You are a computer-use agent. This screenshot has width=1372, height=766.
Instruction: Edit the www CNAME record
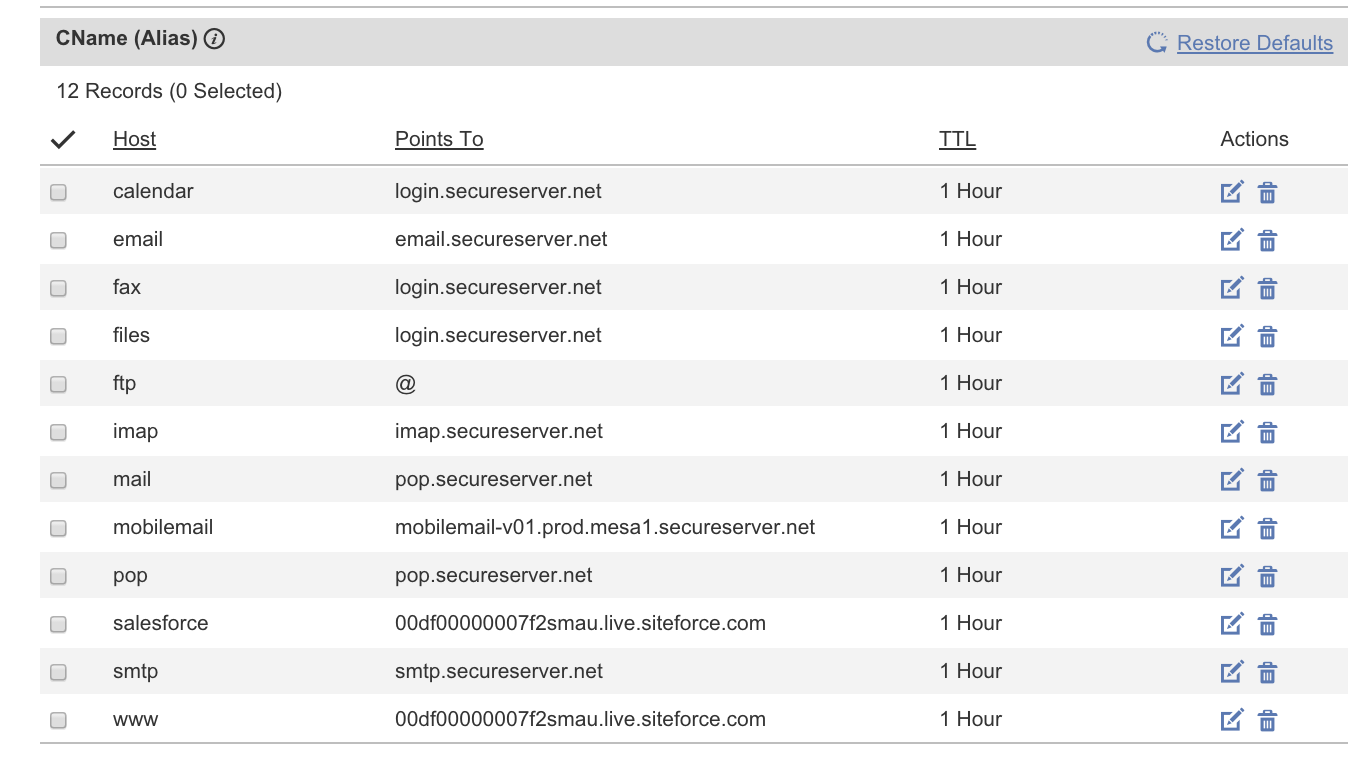point(1232,720)
